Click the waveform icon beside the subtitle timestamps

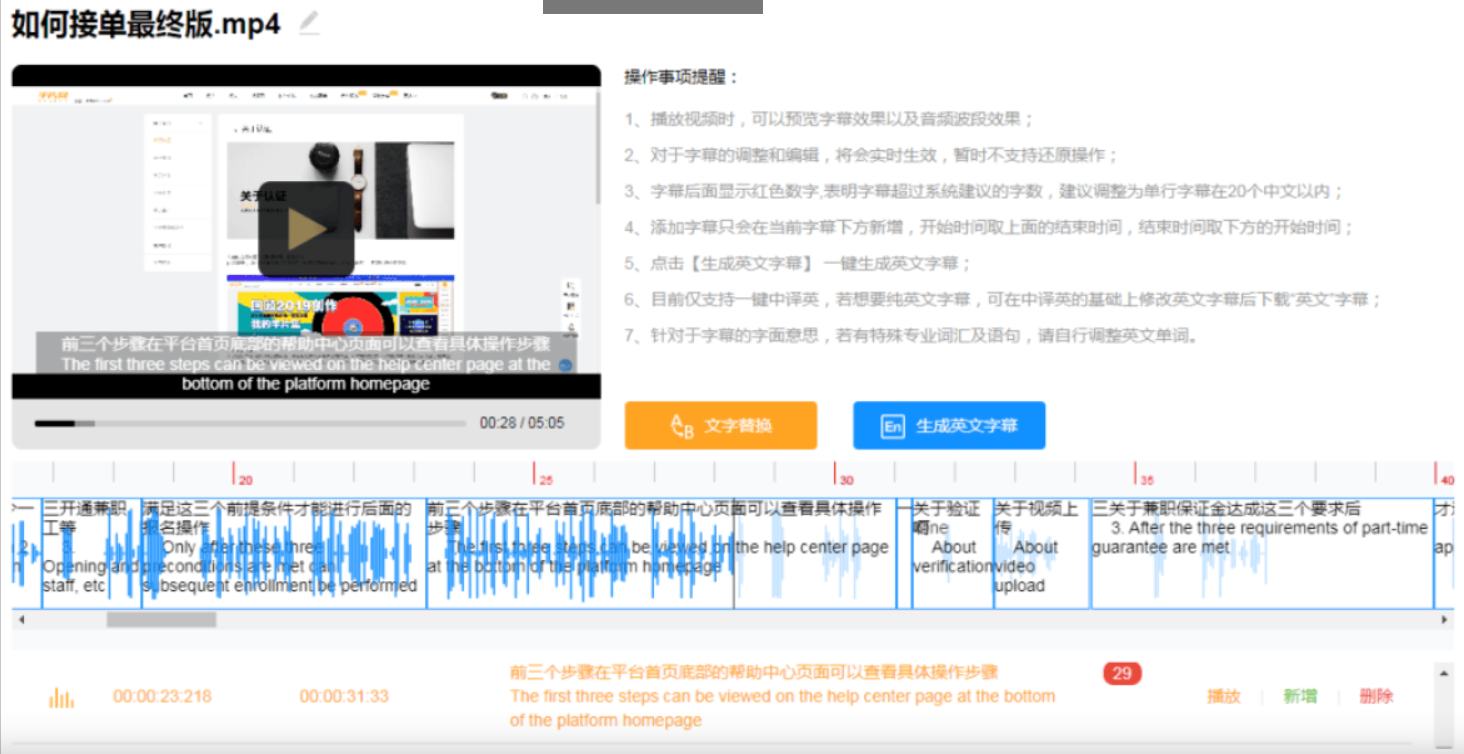click(x=60, y=697)
